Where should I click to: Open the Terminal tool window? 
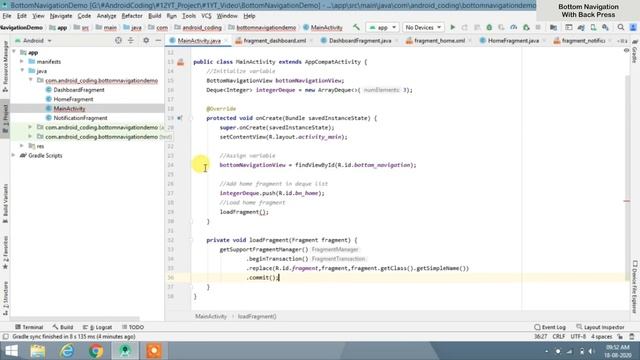tap(29, 327)
